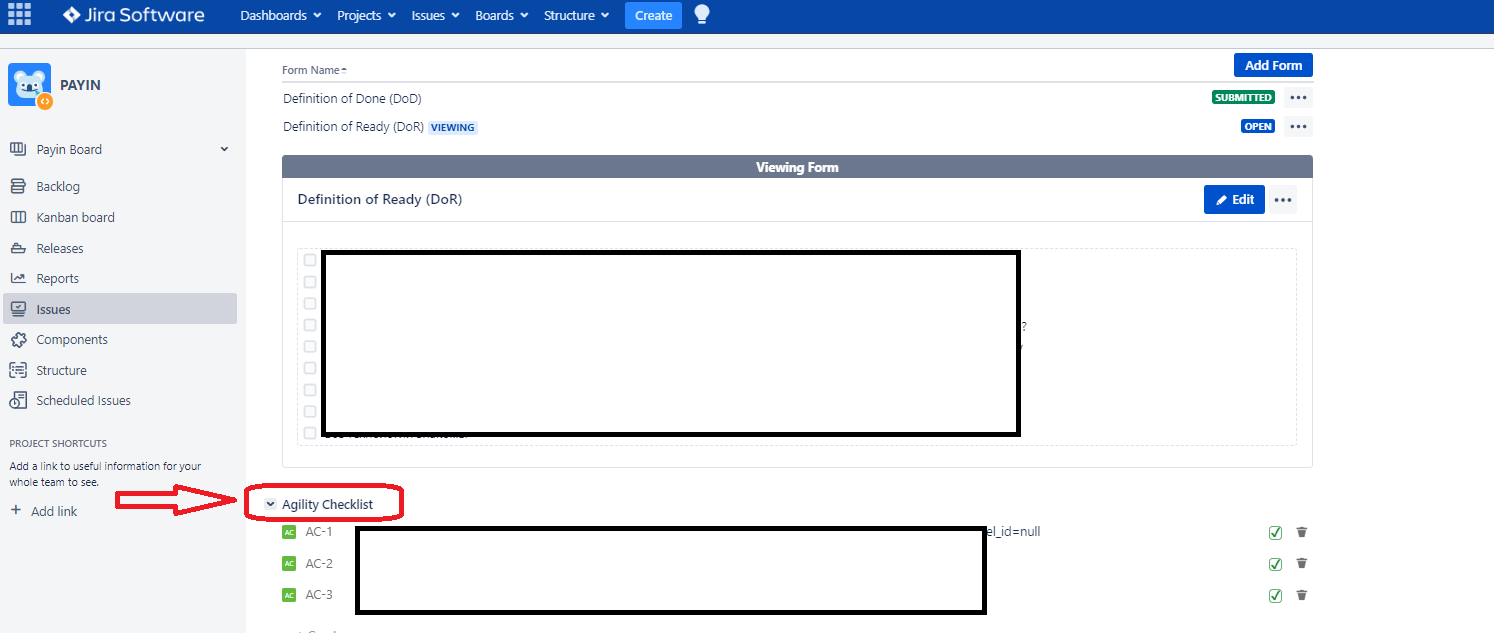Sort by Form Name column header
The width and height of the screenshot is (1494, 633).
pyautogui.click(x=314, y=70)
